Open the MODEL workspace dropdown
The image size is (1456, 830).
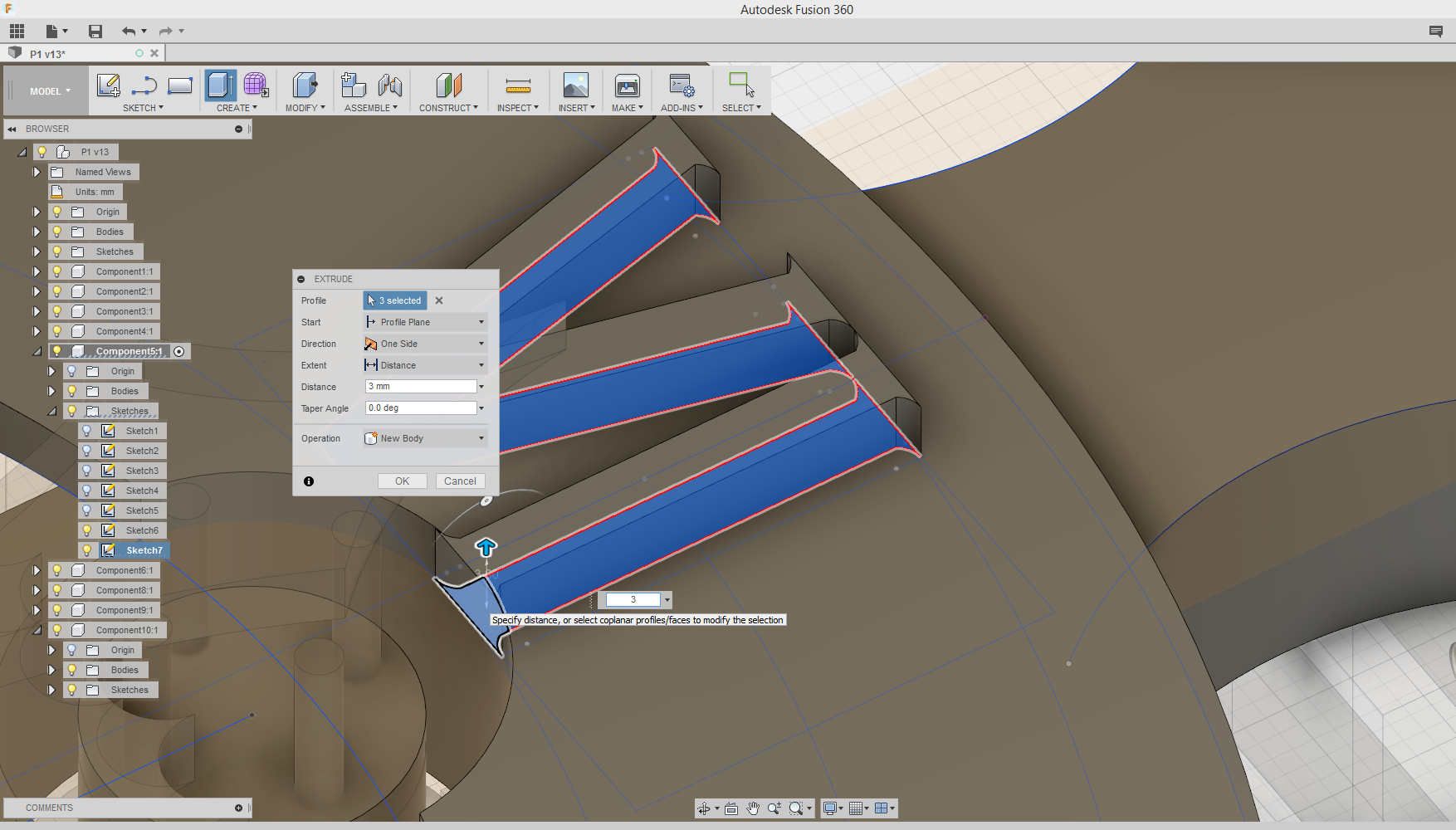50,91
